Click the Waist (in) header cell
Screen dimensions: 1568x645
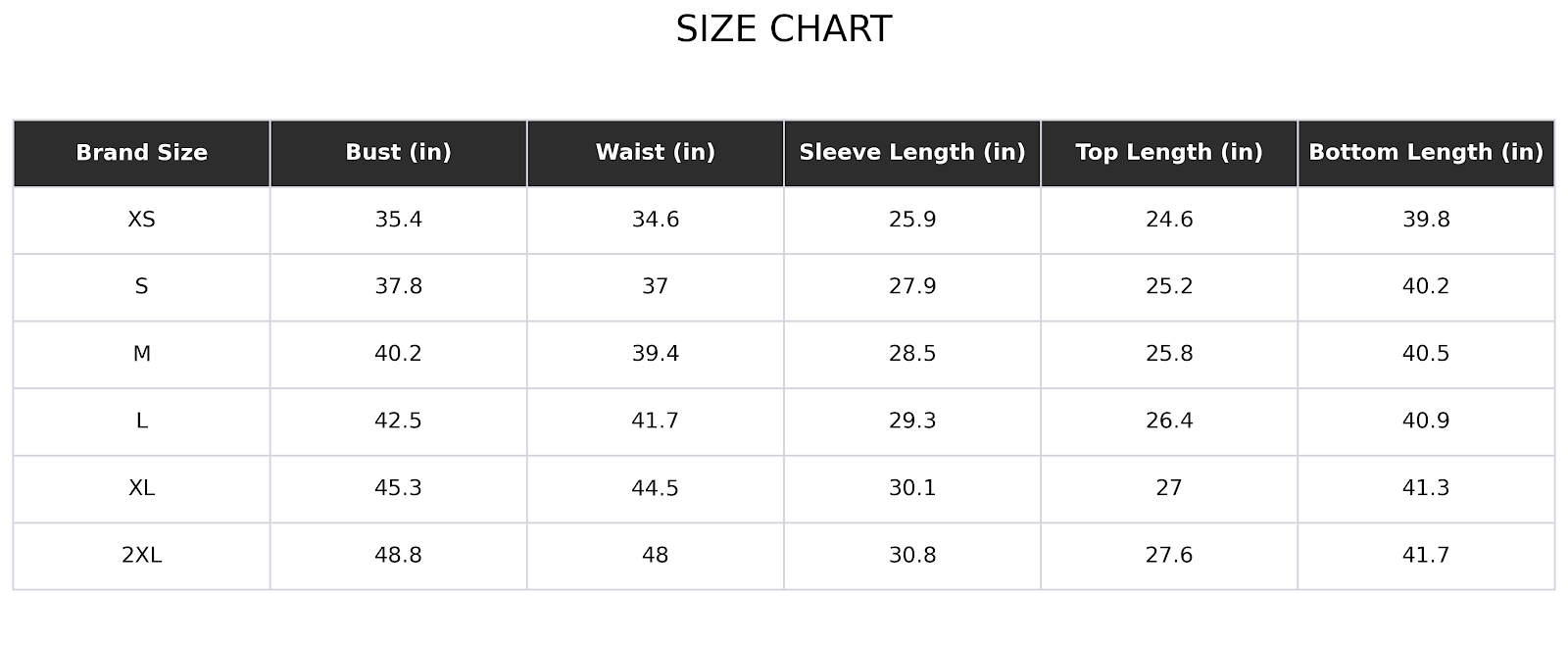pyautogui.click(x=655, y=153)
